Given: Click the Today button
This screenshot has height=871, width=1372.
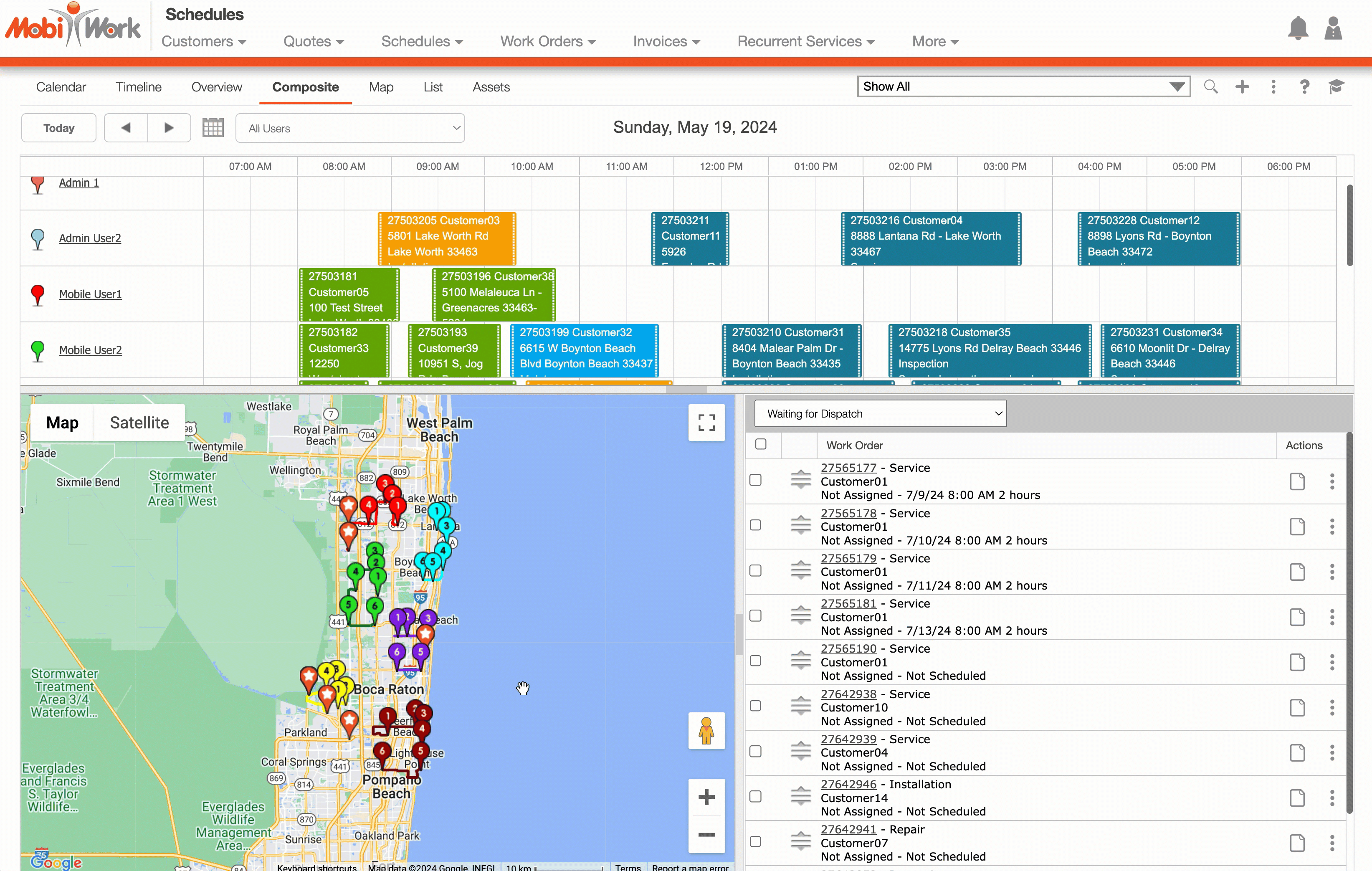Looking at the screenshot, I should 59,128.
